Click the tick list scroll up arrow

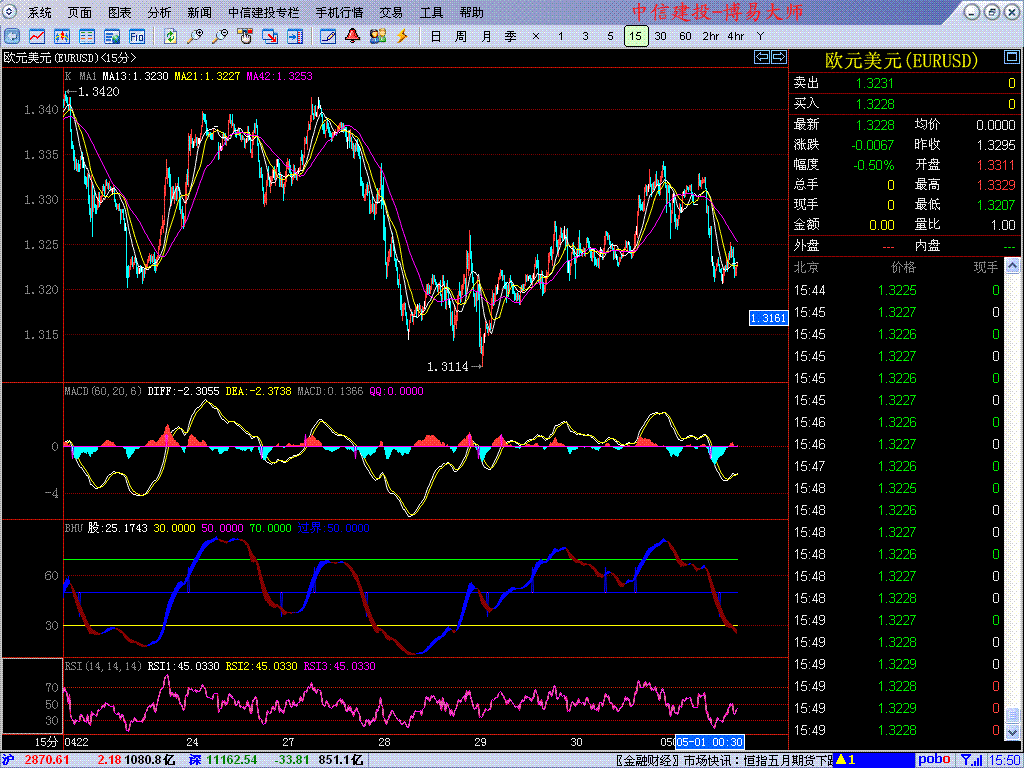click(x=1012, y=265)
